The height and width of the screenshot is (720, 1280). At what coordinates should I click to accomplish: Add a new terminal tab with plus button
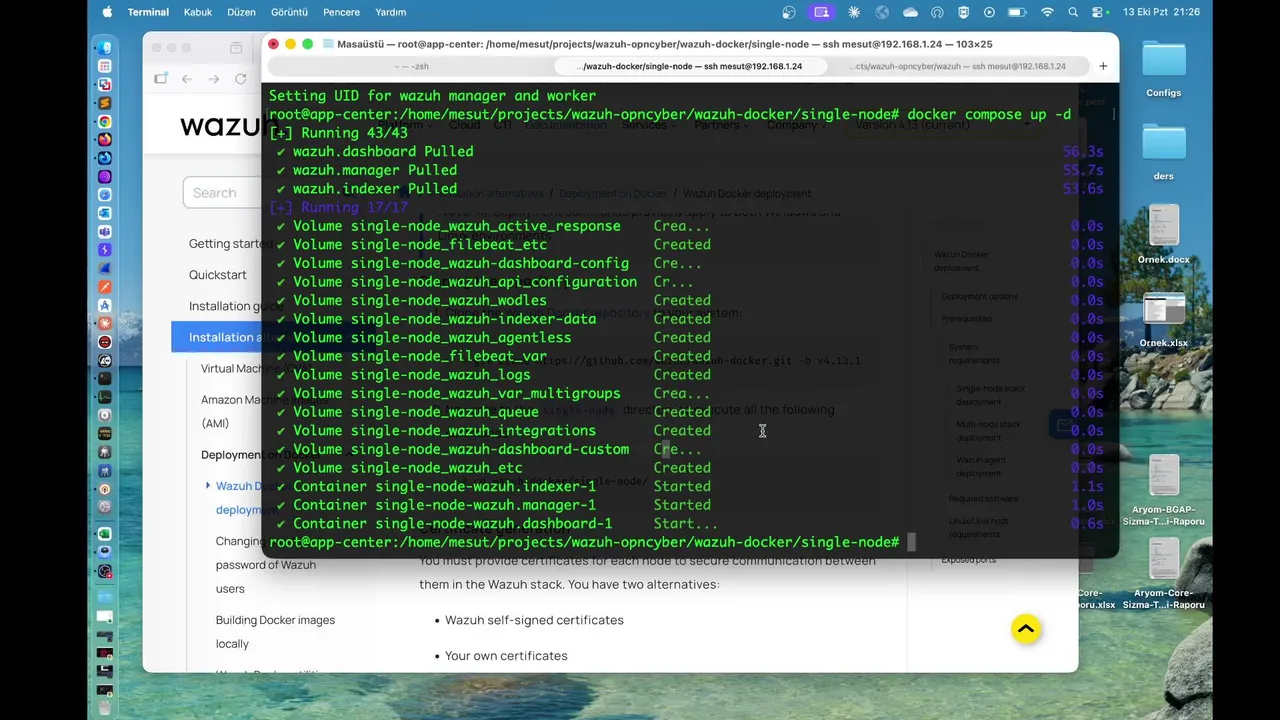(1103, 66)
